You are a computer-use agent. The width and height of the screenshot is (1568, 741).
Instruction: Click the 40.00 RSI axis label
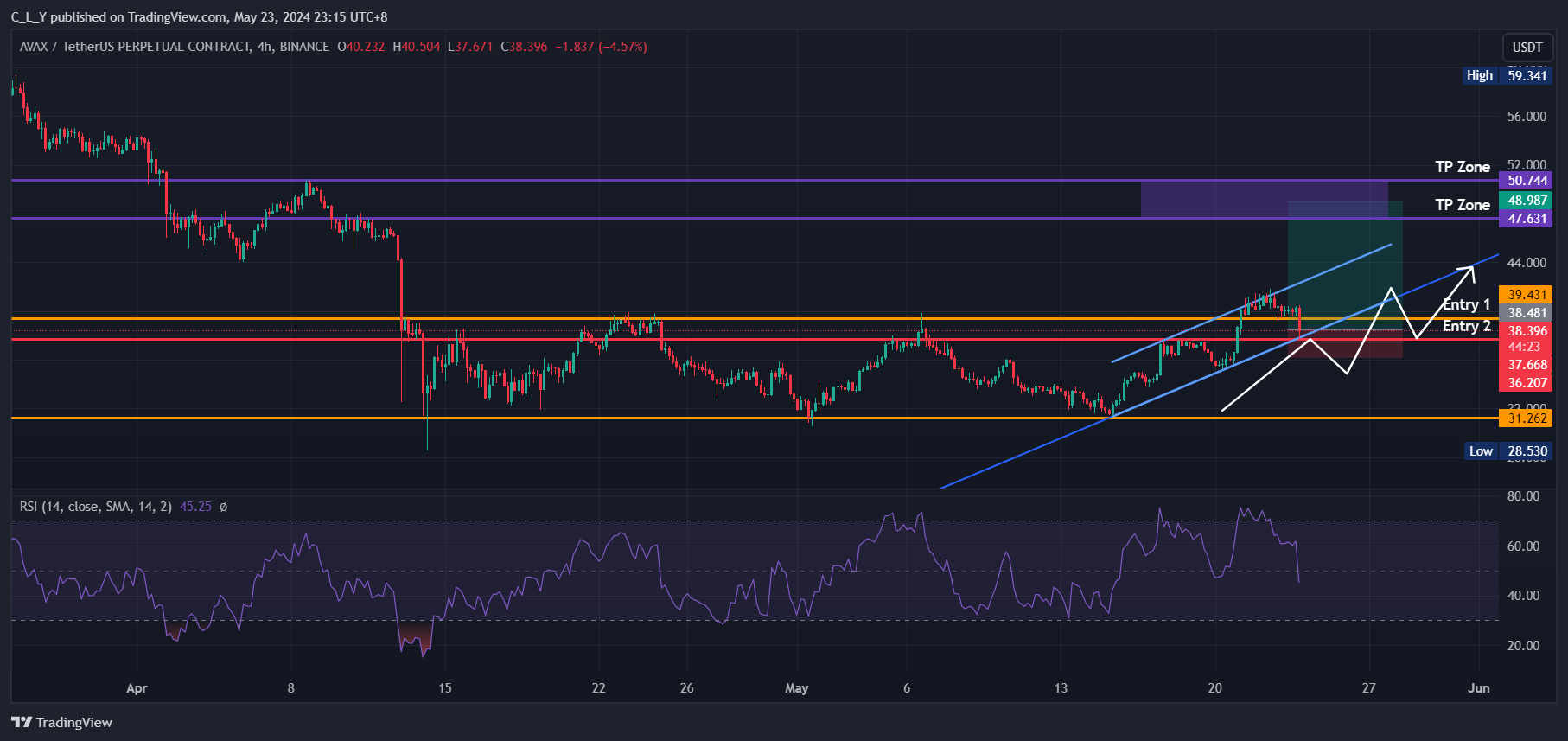pos(1523,596)
